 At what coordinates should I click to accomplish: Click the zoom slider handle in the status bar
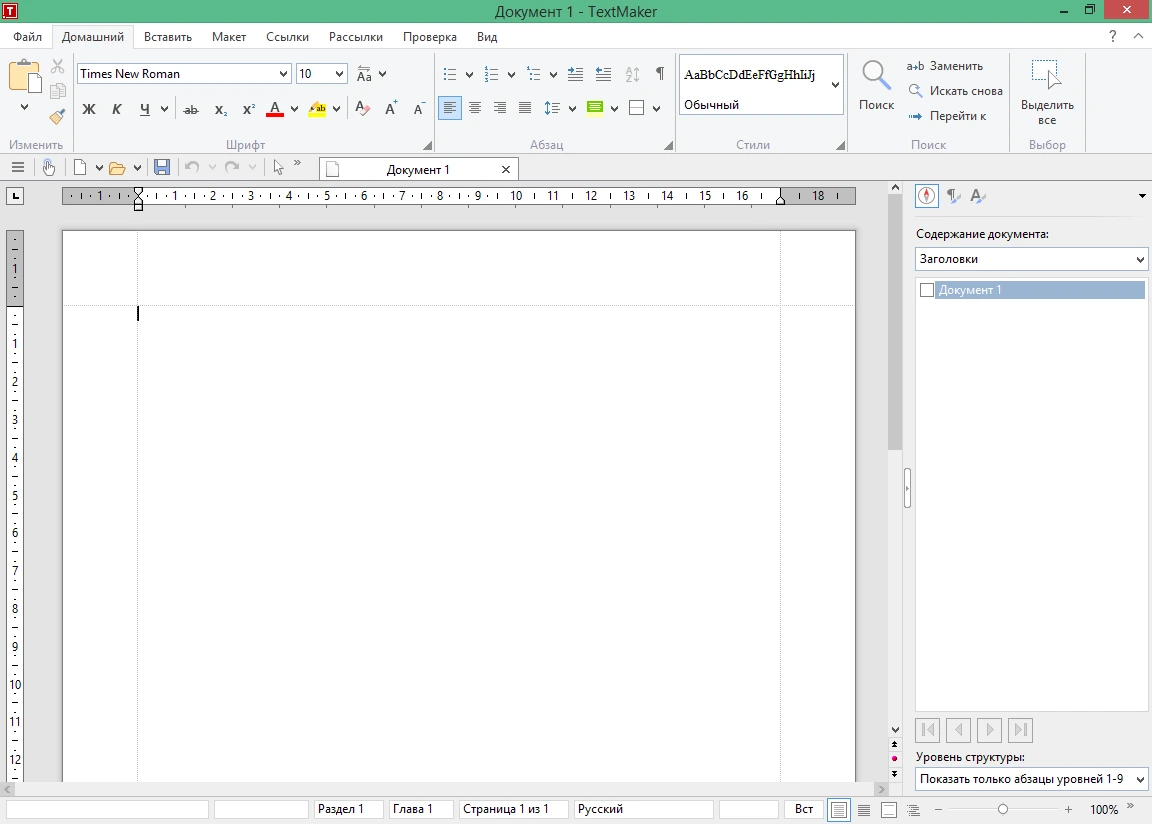pyautogui.click(x=1003, y=809)
